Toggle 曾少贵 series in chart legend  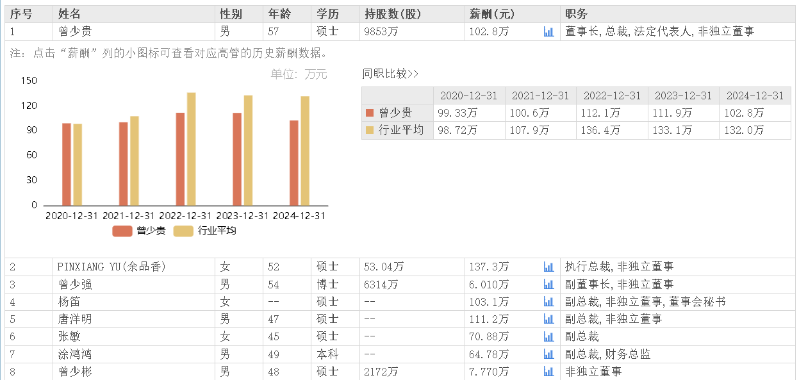[139, 231]
